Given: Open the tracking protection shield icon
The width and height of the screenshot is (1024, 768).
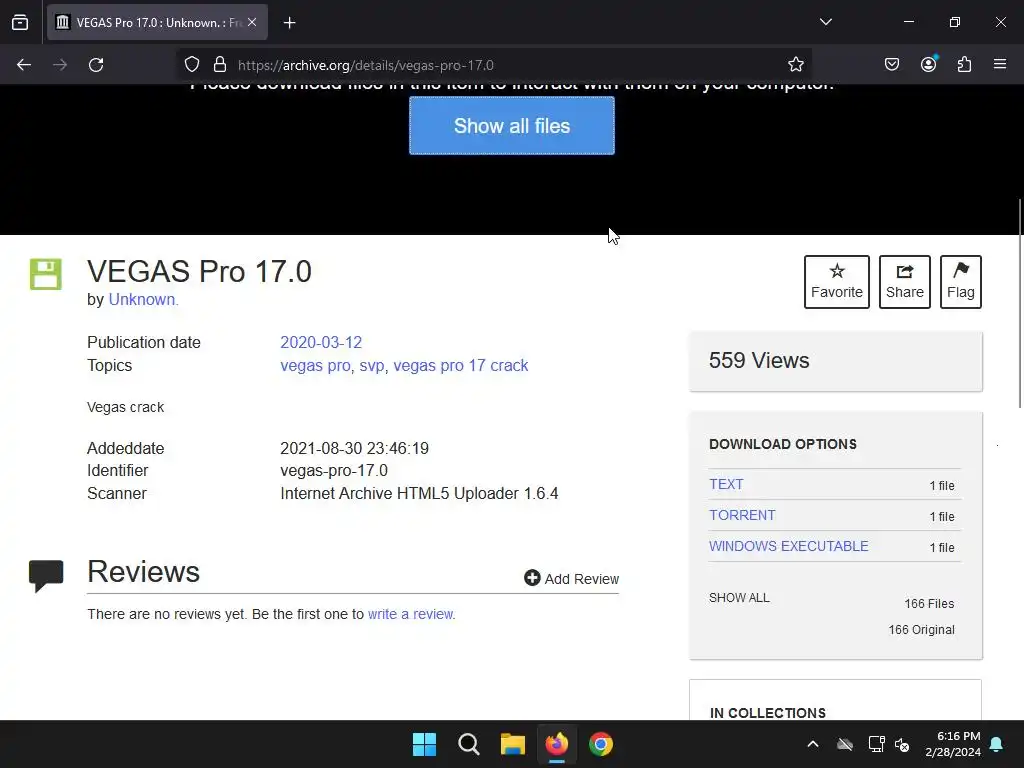Looking at the screenshot, I should pos(191,65).
